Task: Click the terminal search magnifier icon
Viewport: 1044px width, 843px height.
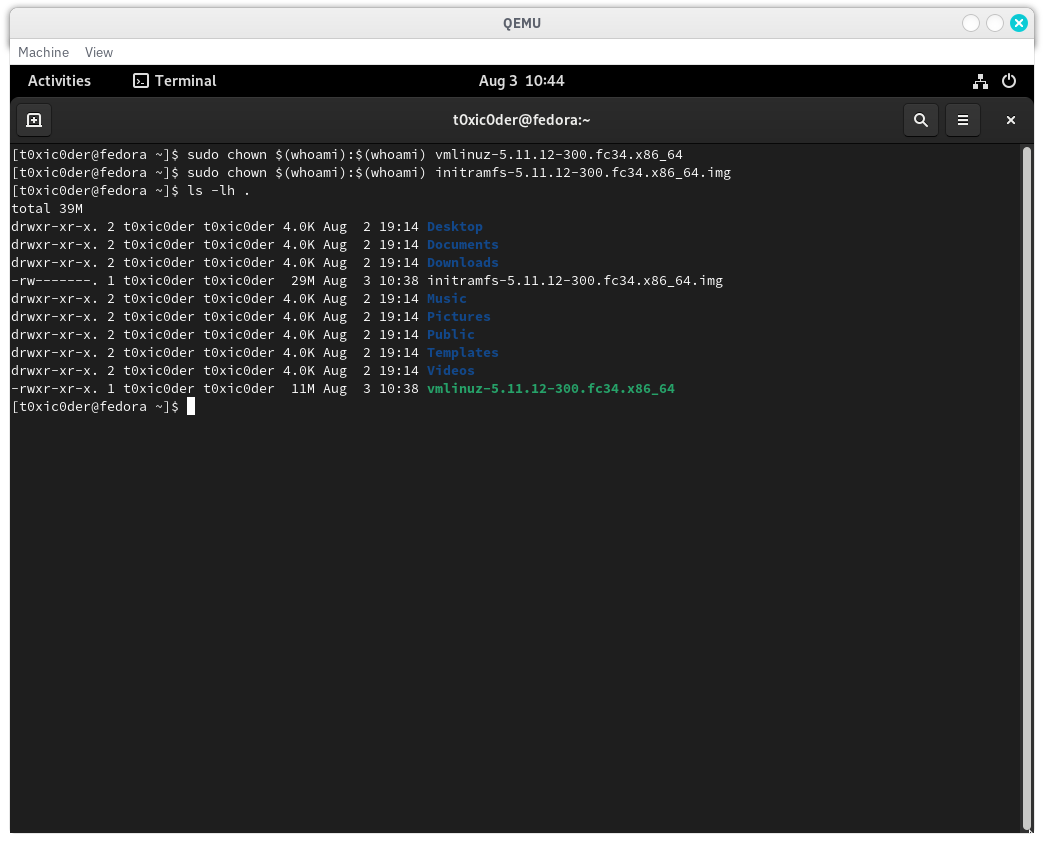Action: (921, 120)
